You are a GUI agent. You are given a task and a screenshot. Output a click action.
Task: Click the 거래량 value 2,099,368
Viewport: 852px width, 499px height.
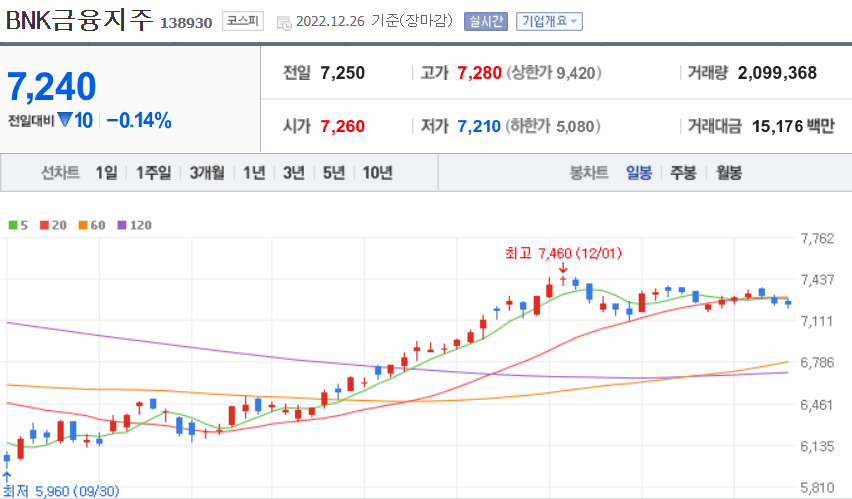coord(777,73)
